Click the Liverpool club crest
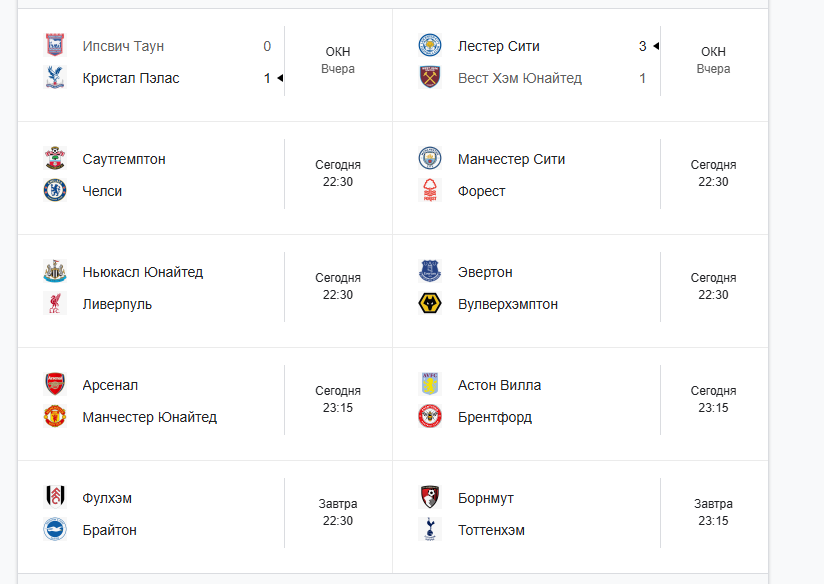Screen dimensions: 824x584 click(x=55, y=304)
